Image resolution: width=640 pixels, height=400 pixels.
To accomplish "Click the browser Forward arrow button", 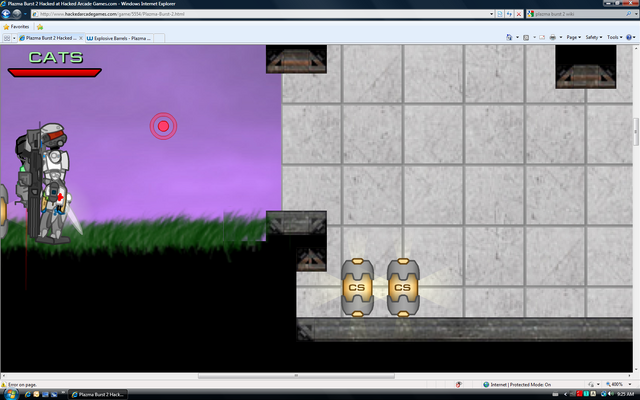I will pos(17,14).
